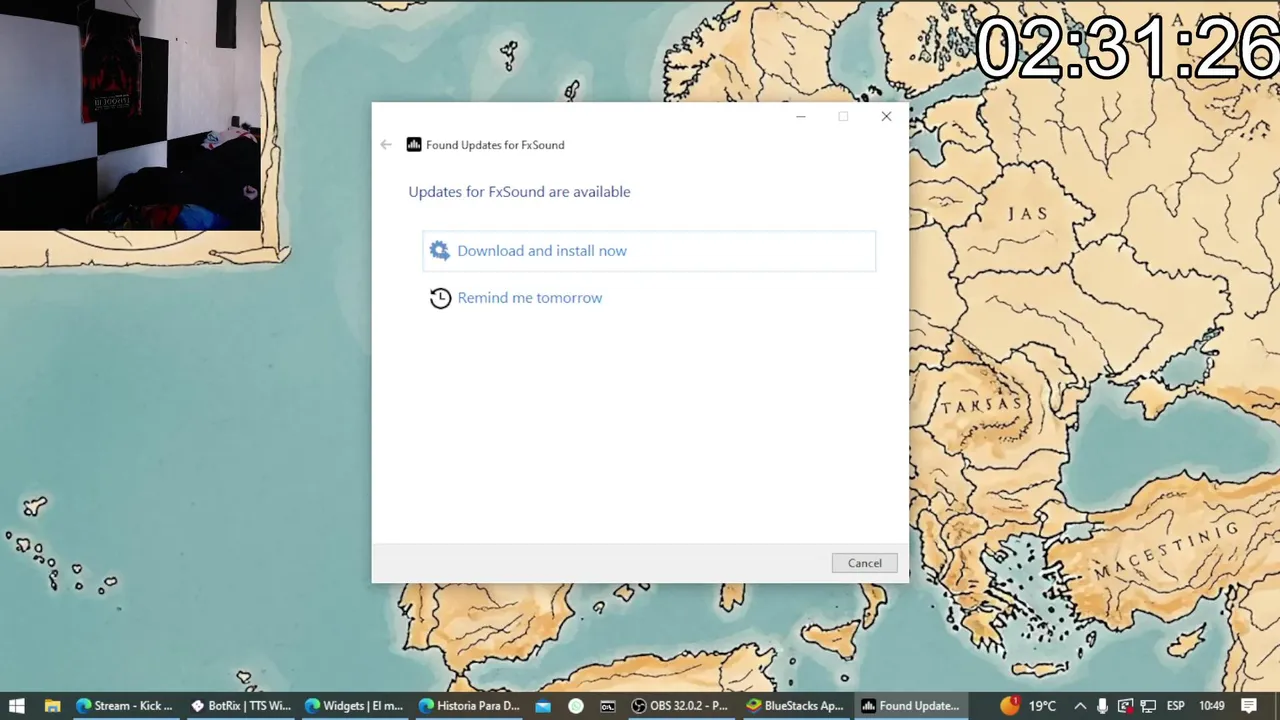Switch to the BotRix TTS taskbar window
Image resolution: width=1280 pixels, height=720 pixels.
[240, 705]
